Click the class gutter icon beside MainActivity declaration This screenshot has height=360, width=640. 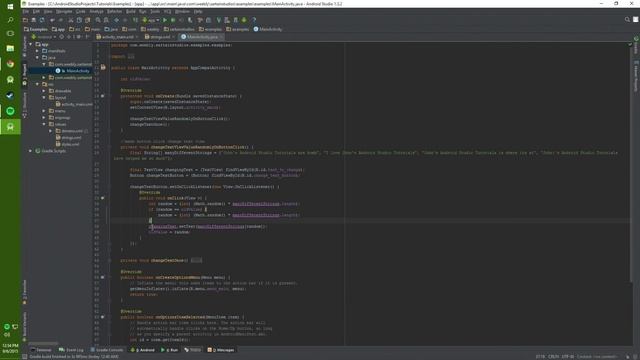[x=103, y=68]
